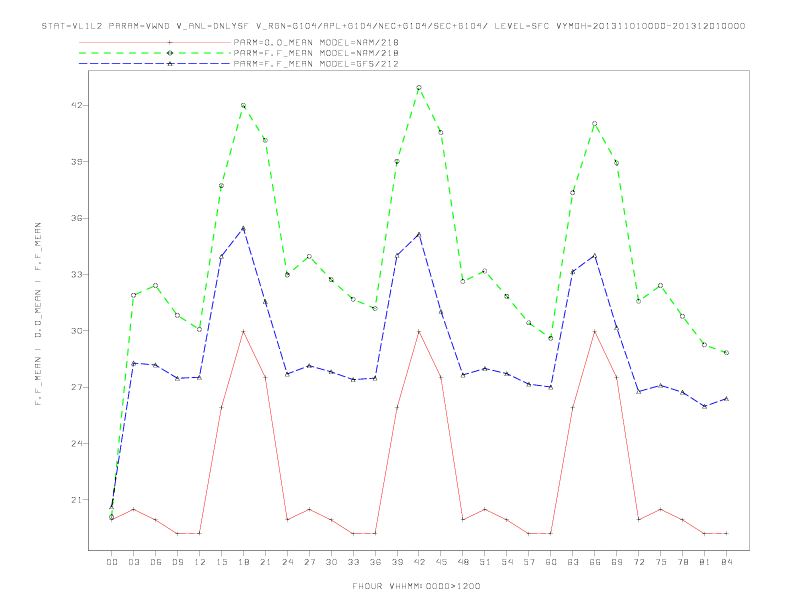
Task: Click the y-axis tick label 33
Action: point(77,275)
